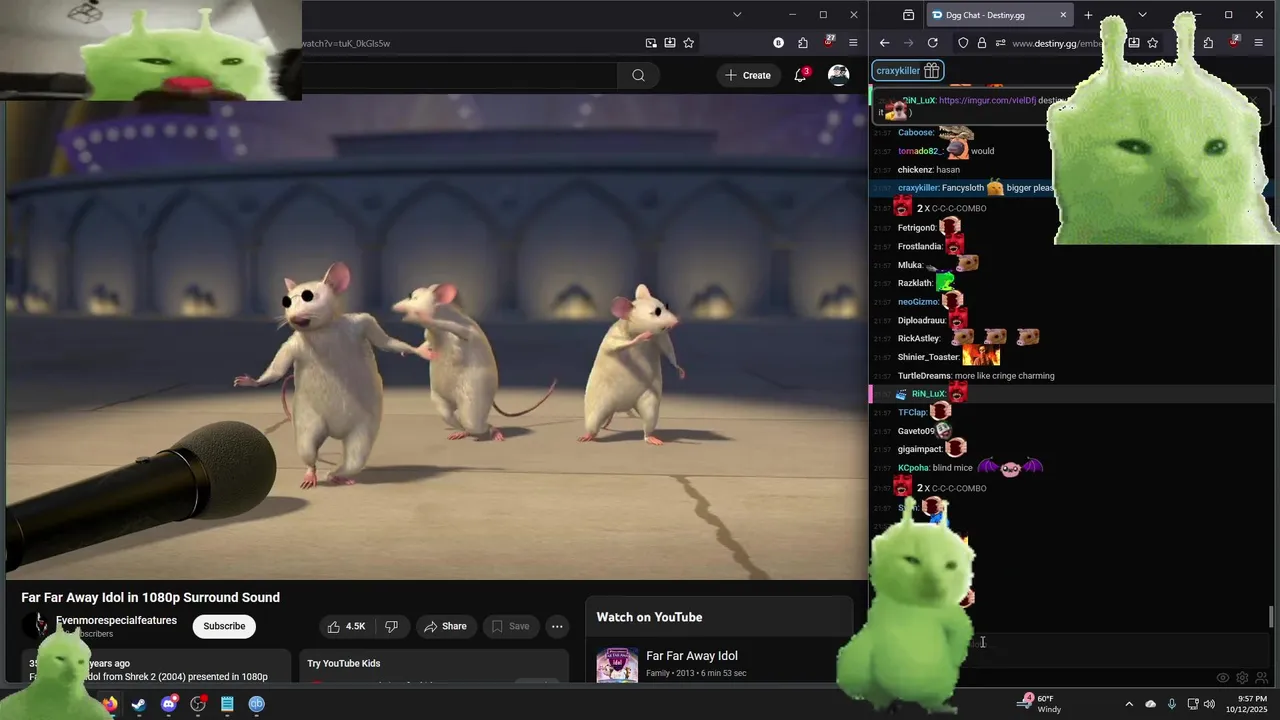Open more actions three-dot menu under video

pyautogui.click(x=557, y=626)
